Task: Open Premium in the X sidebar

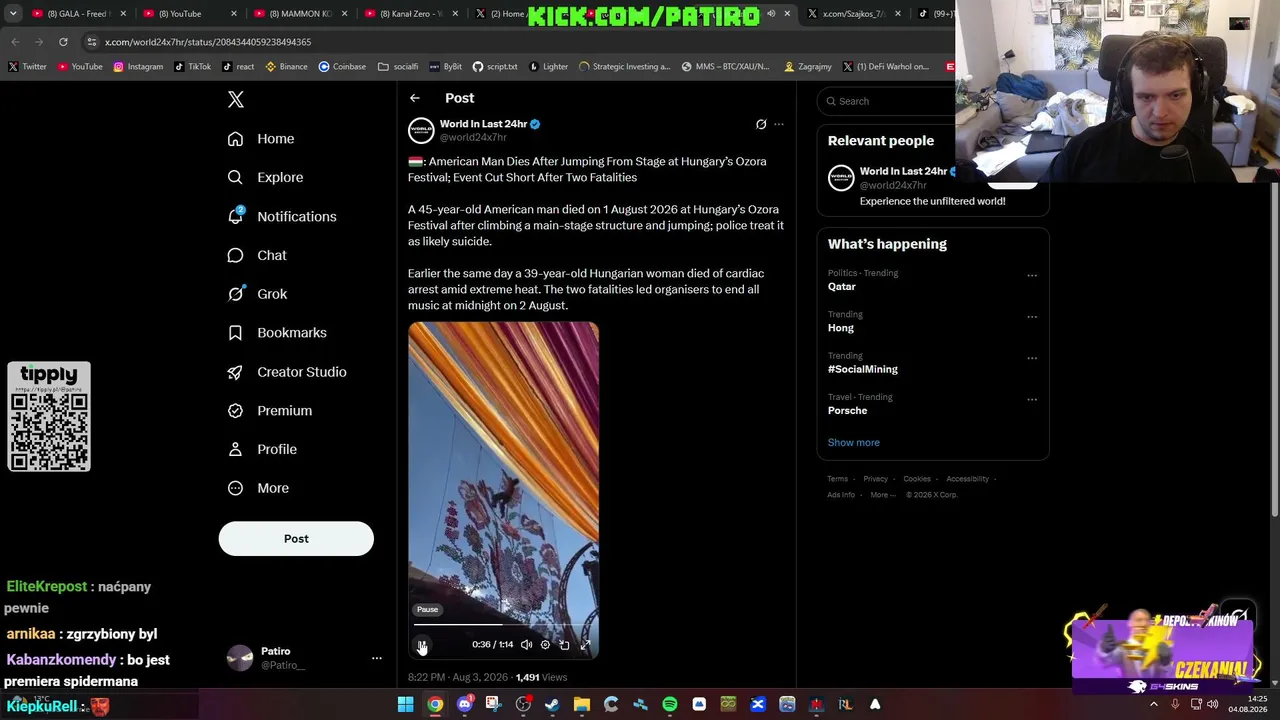Action: [x=270, y=410]
